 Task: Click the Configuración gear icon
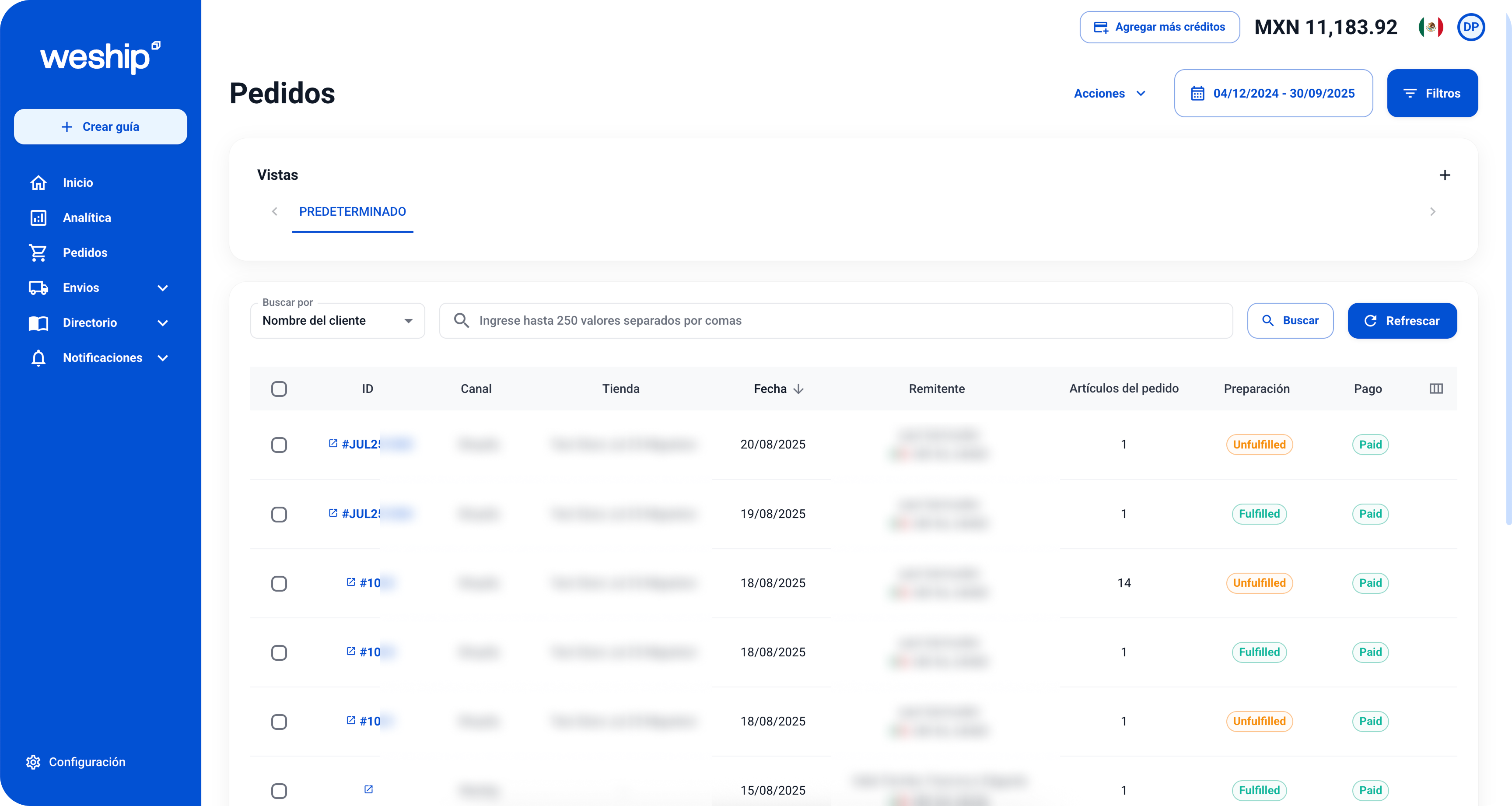[33, 762]
